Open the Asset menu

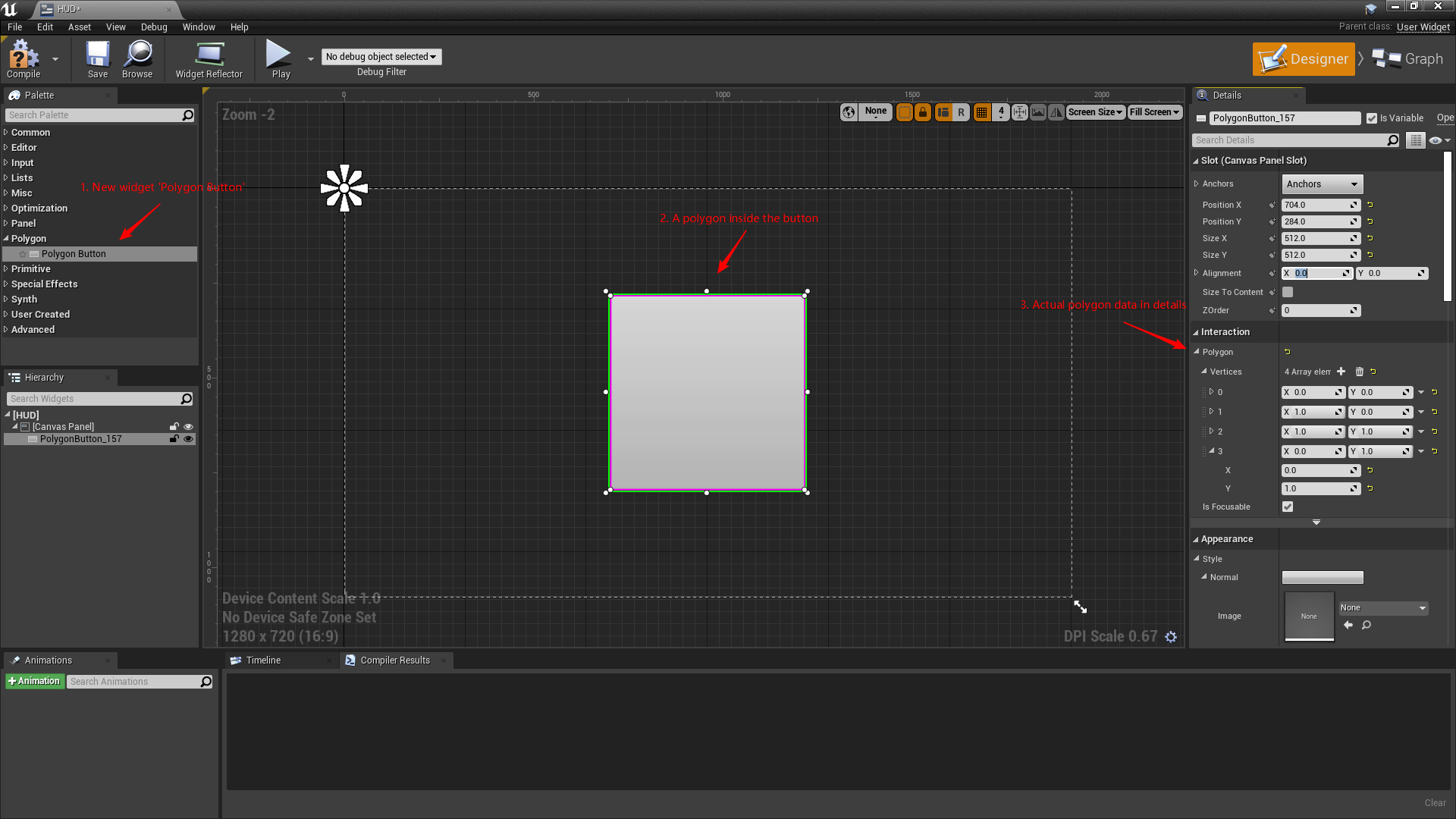click(x=80, y=27)
